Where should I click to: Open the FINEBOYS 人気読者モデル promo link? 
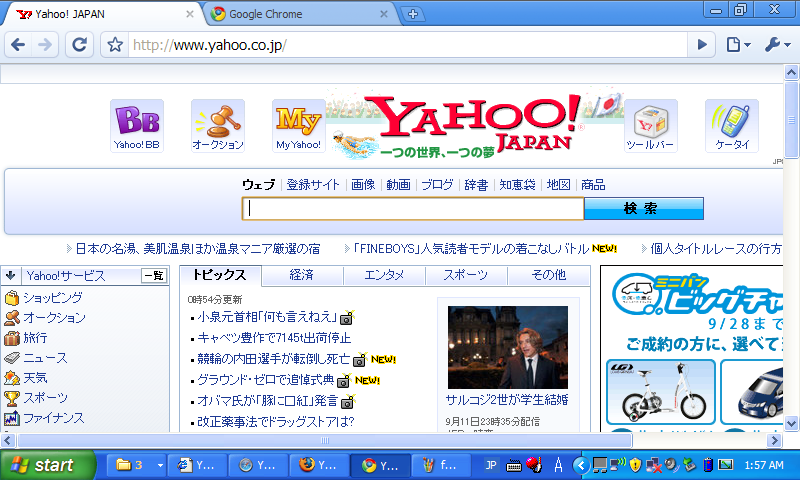(x=471, y=249)
